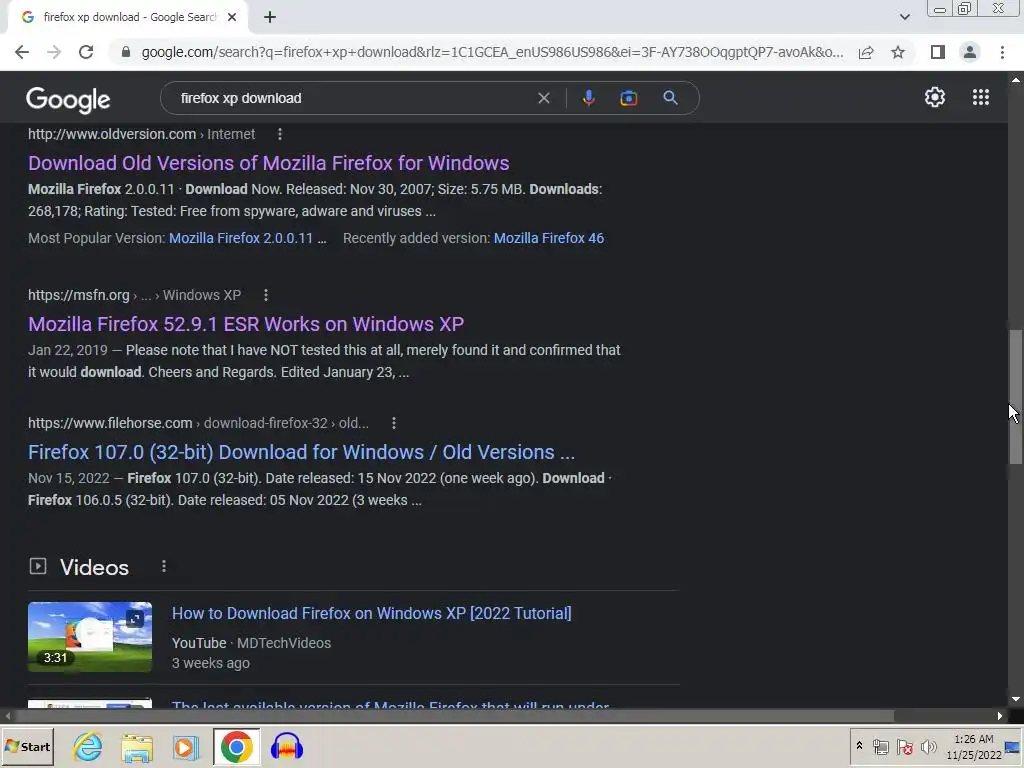The width and height of the screenshot is (1024, 768).
Task: Open options for the msfn.org result
Action: point(266,295)
